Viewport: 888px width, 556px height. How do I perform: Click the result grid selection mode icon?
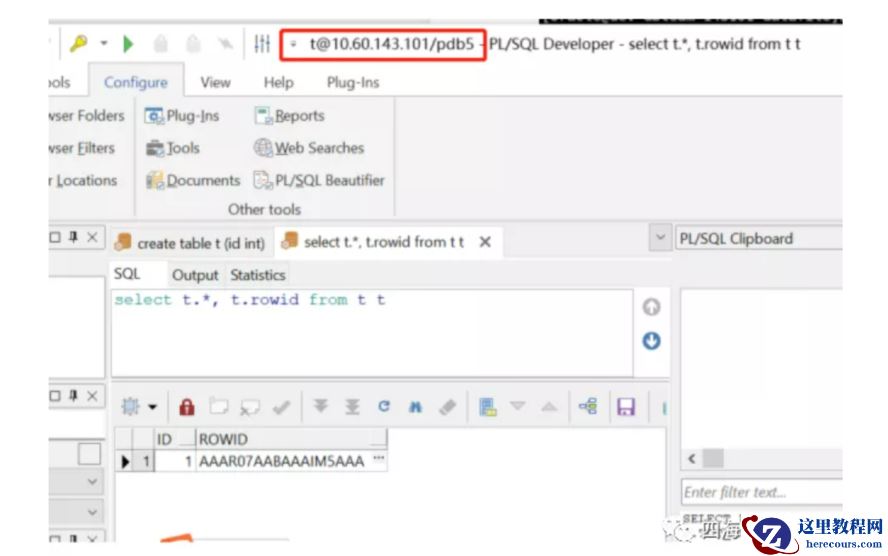pyautogui.click(x=131, y=407)
